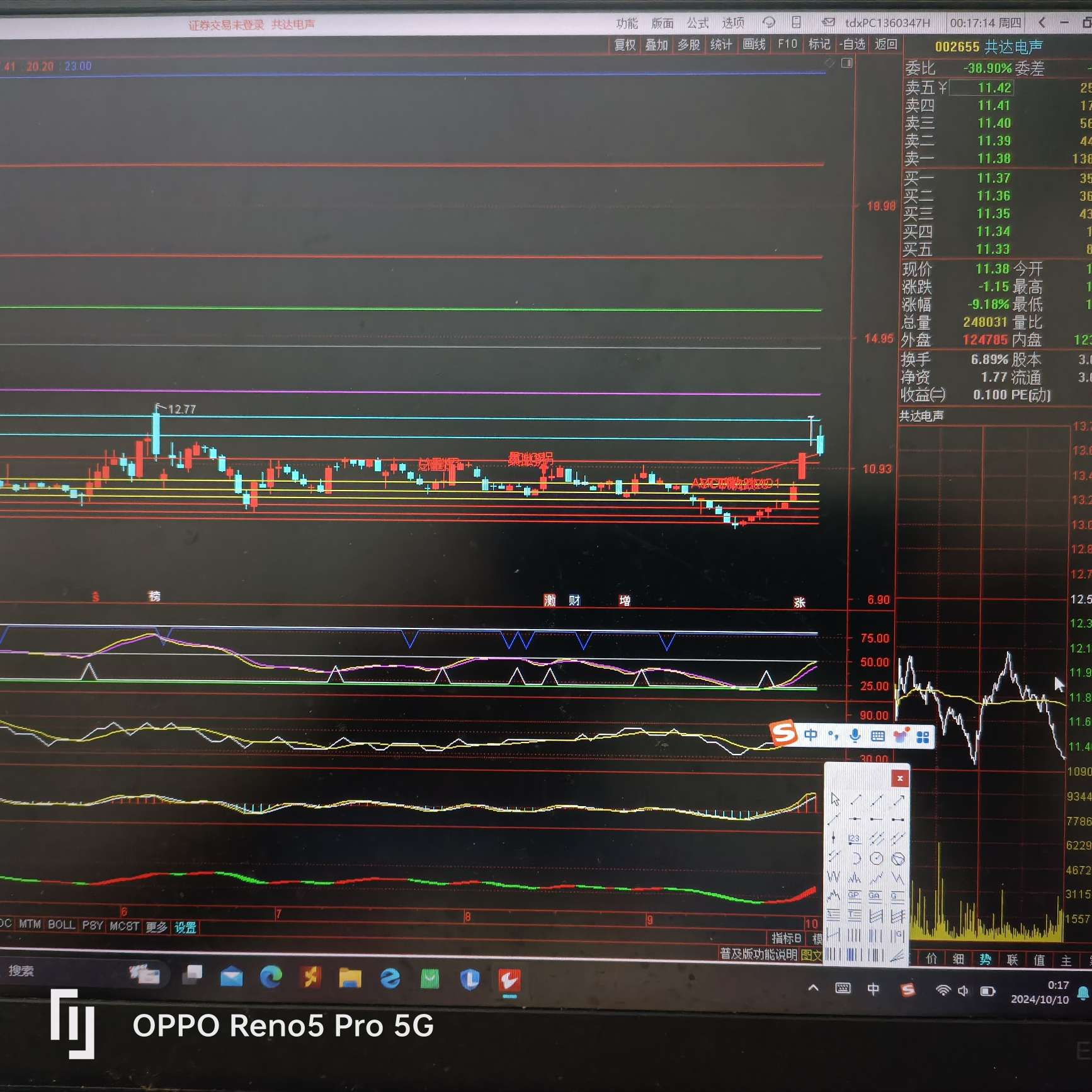The image size is (1092, 1092).
Task: Switch to the BOLL indicator tab
Action: (61, 925)
